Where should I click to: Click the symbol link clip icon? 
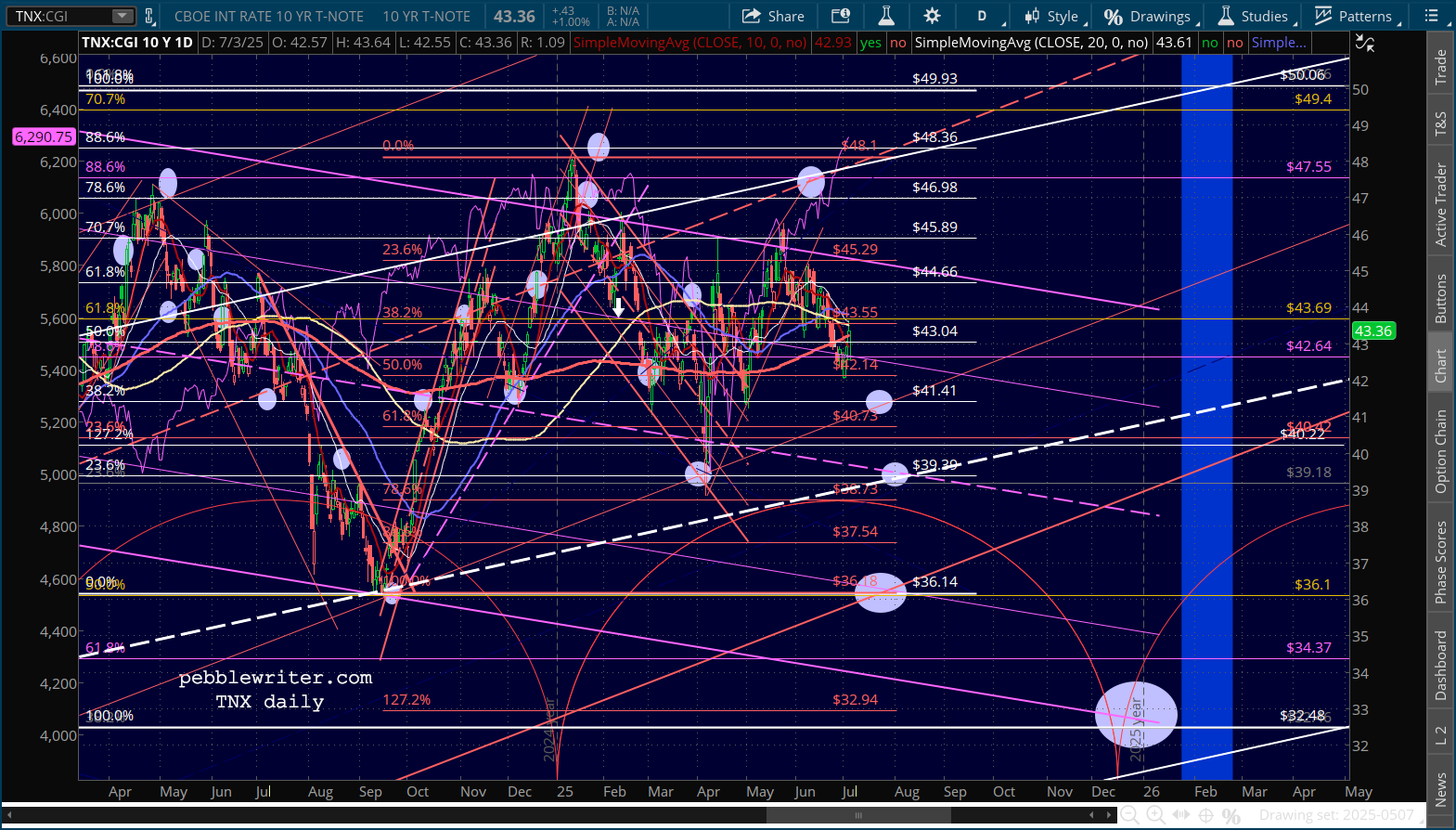pos(148,16)
